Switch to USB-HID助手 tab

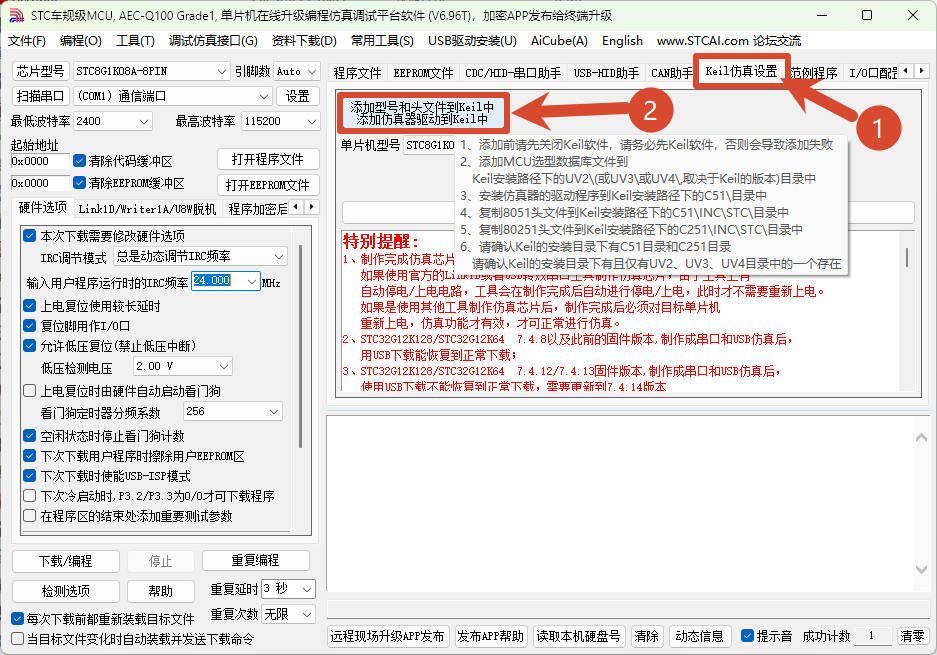pos(606,73)
